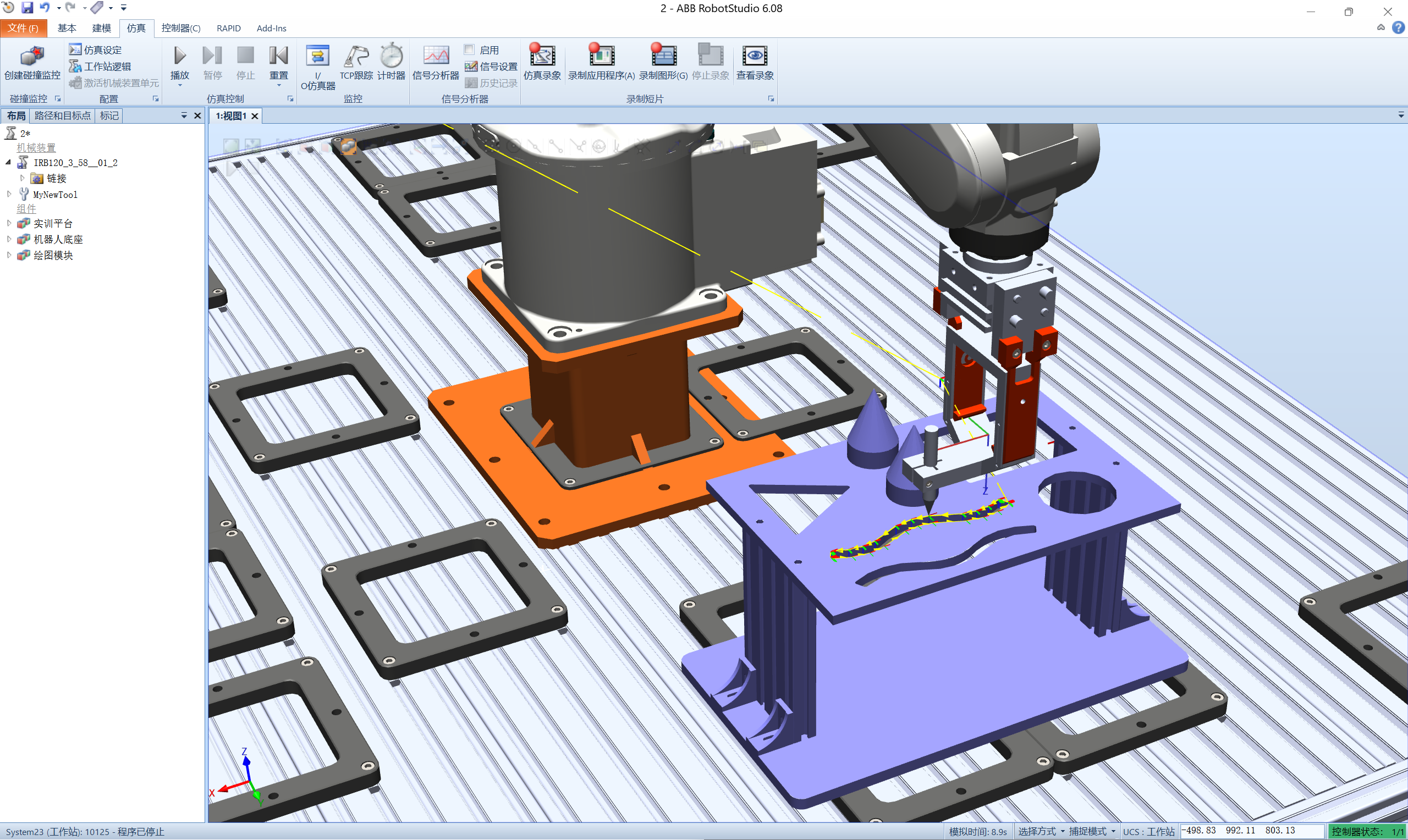The height and width of the screenshot is (840, 1408).
Task: Switch to the 基本 ribbon tab
Action: [67, 27]
